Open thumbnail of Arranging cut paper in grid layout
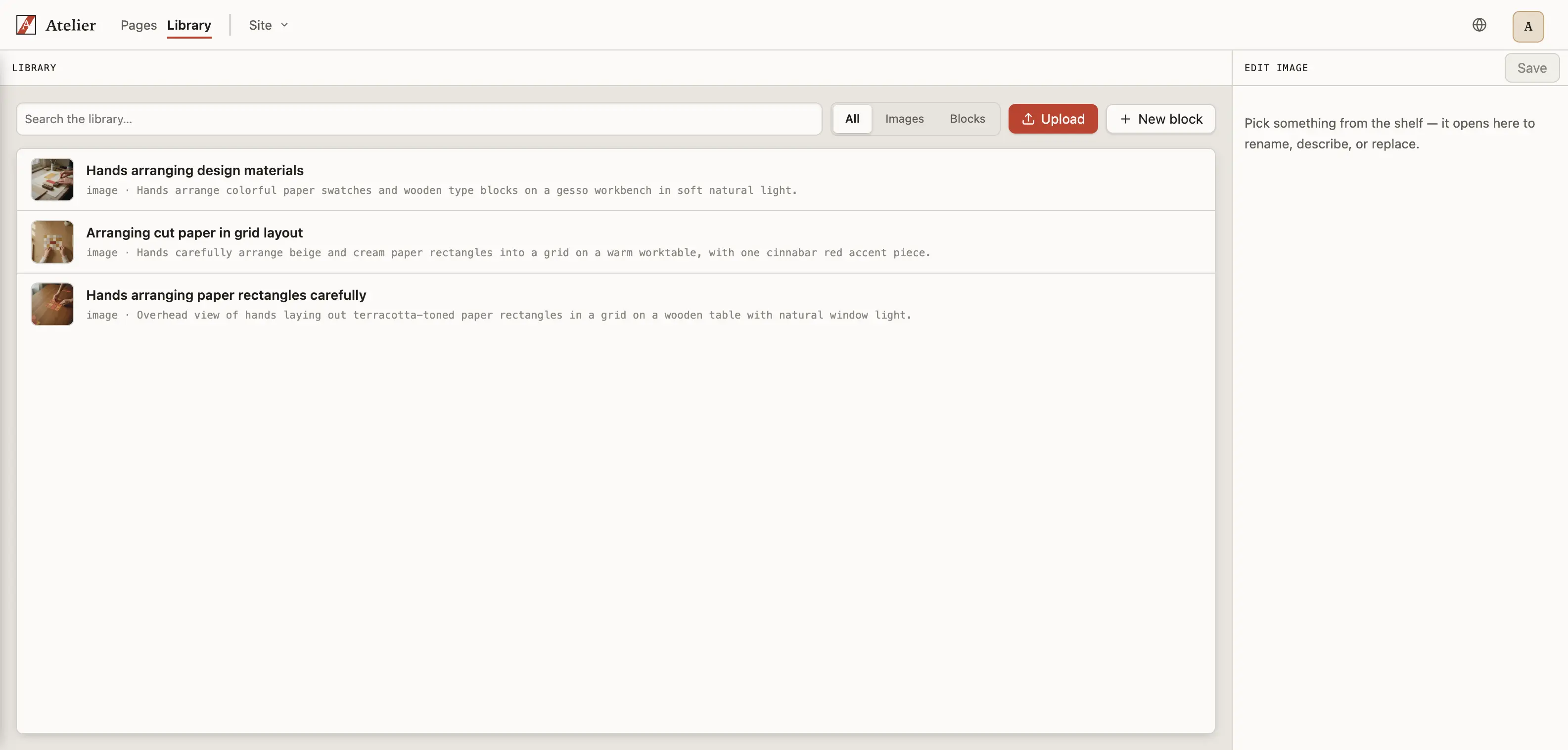This screenshot has height=750, width=1568. (x=52, y=242)
